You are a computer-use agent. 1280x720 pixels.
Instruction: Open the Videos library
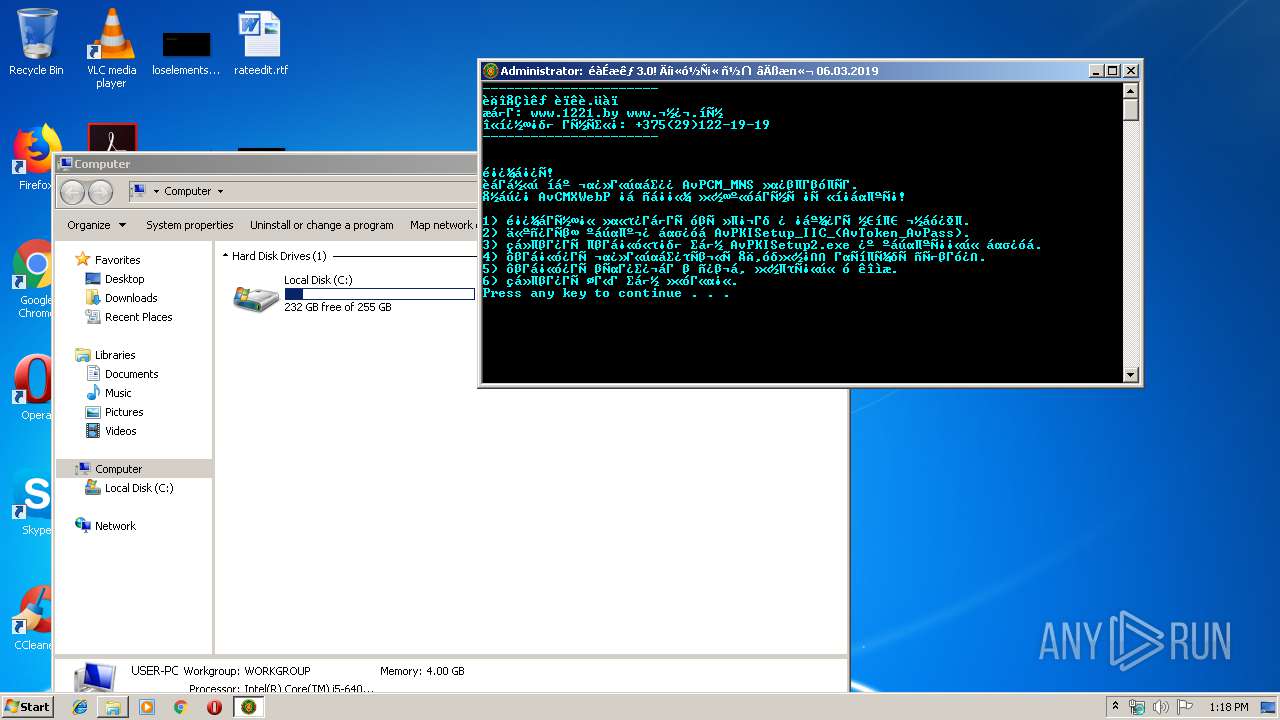120,431
